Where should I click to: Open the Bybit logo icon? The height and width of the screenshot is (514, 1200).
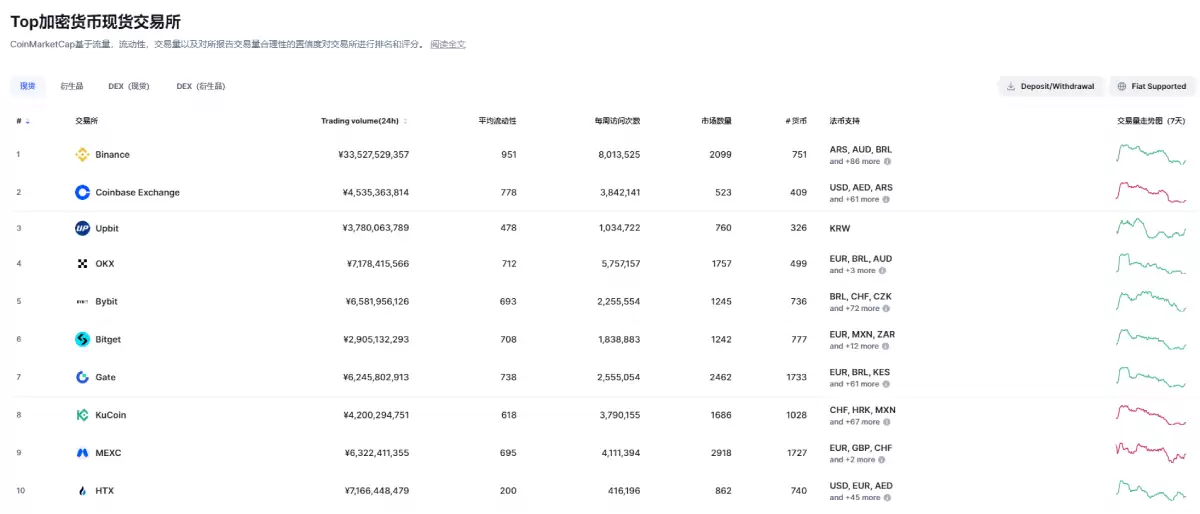point(82,301)
